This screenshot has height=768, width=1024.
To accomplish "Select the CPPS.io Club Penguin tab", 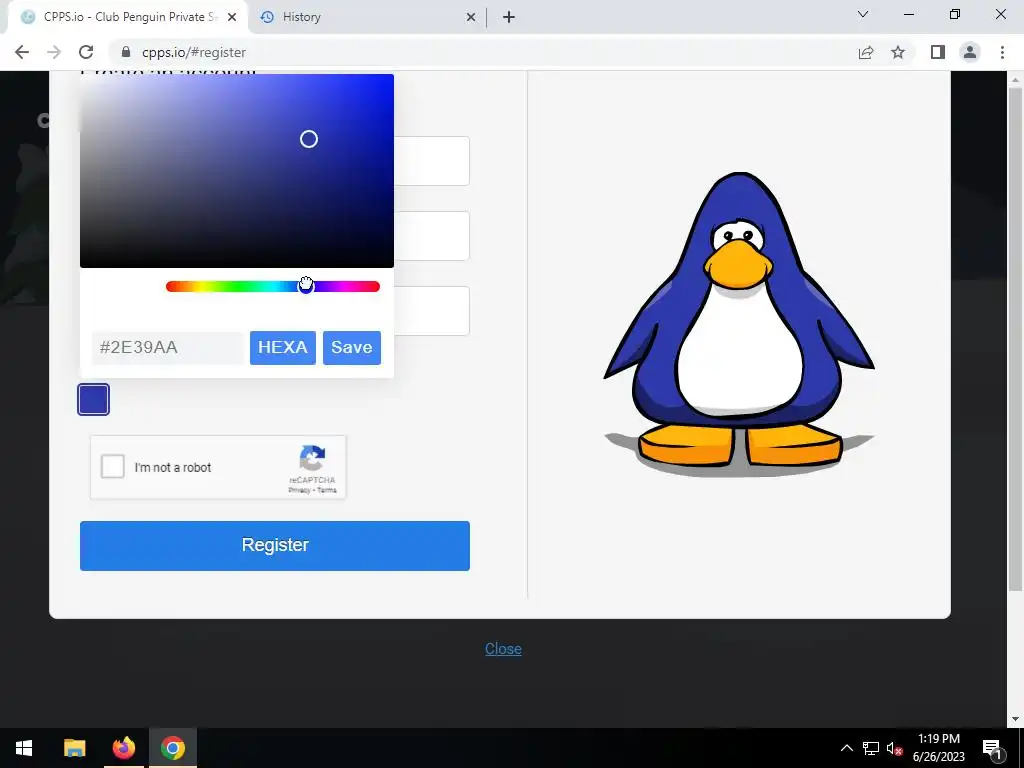I will coord(127,17).
